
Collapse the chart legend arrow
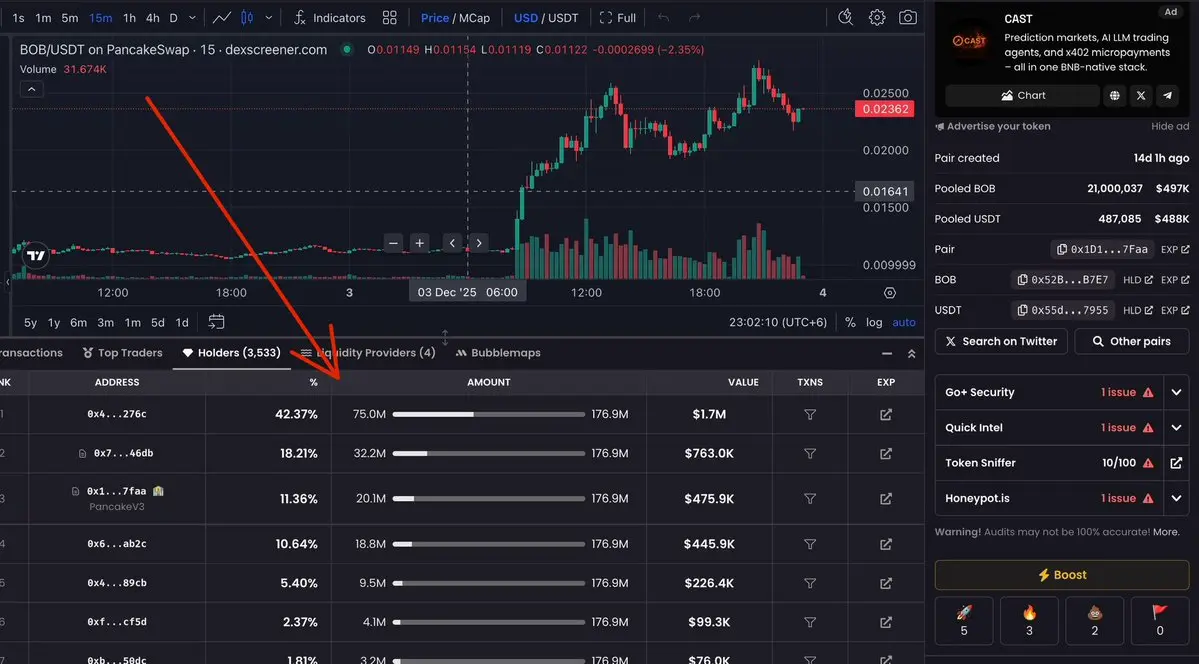click(31, 90)
